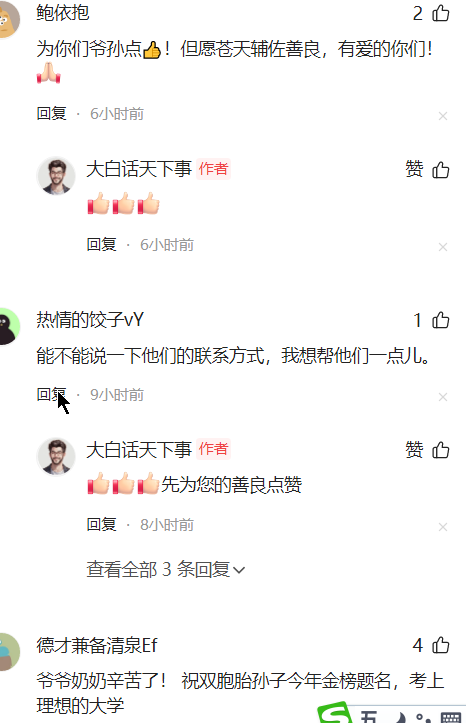The height and width of the screenshot is (723, 466).
Task: Reply to 鲍依抱's comment
Action: tap(52, 113)
